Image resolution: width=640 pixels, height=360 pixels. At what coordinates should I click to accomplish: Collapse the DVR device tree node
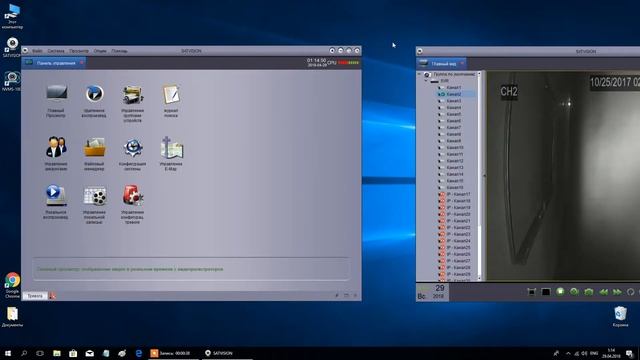click(426, 81)
